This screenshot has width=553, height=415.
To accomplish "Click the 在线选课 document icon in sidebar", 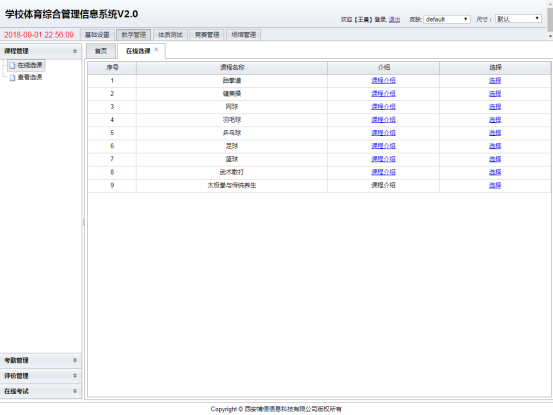I will (12, 66).
